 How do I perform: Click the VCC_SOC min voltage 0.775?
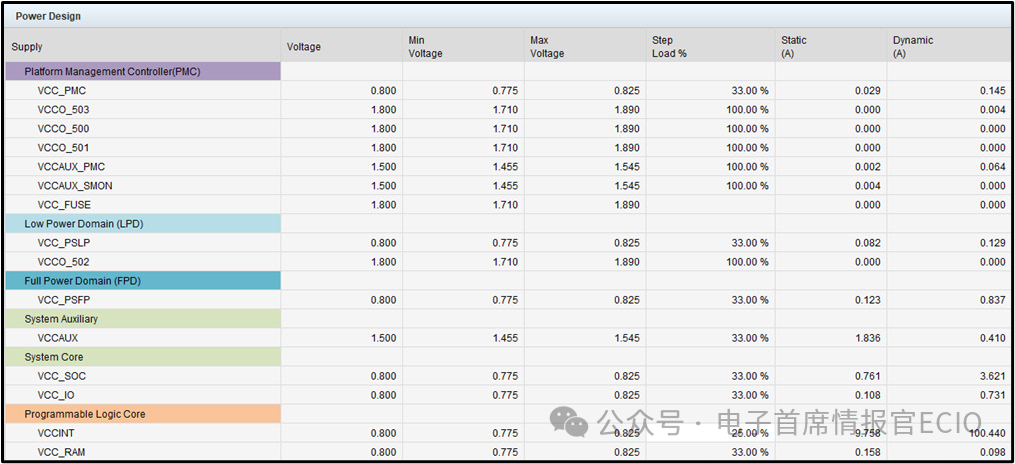pos(505,376)
